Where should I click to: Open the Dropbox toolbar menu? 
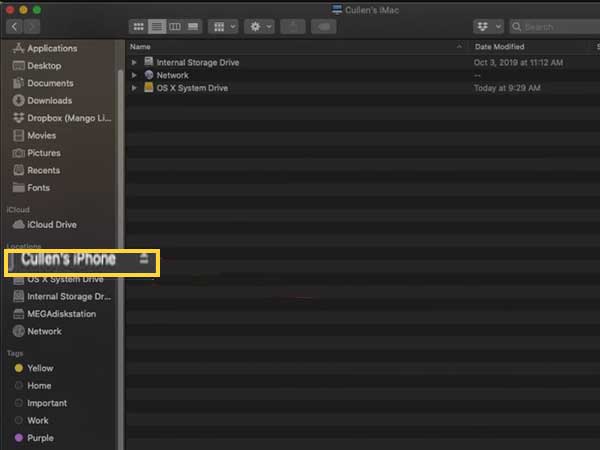tap(488, 27)
